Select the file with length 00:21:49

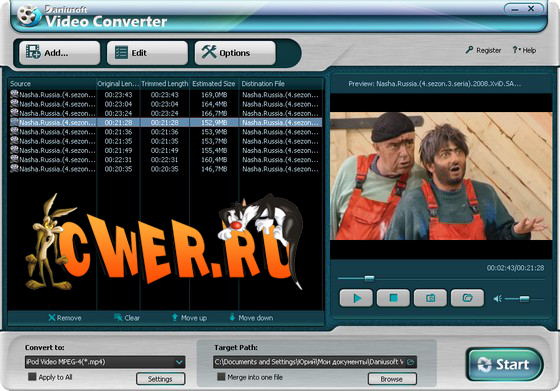click(x=165, y=150)
